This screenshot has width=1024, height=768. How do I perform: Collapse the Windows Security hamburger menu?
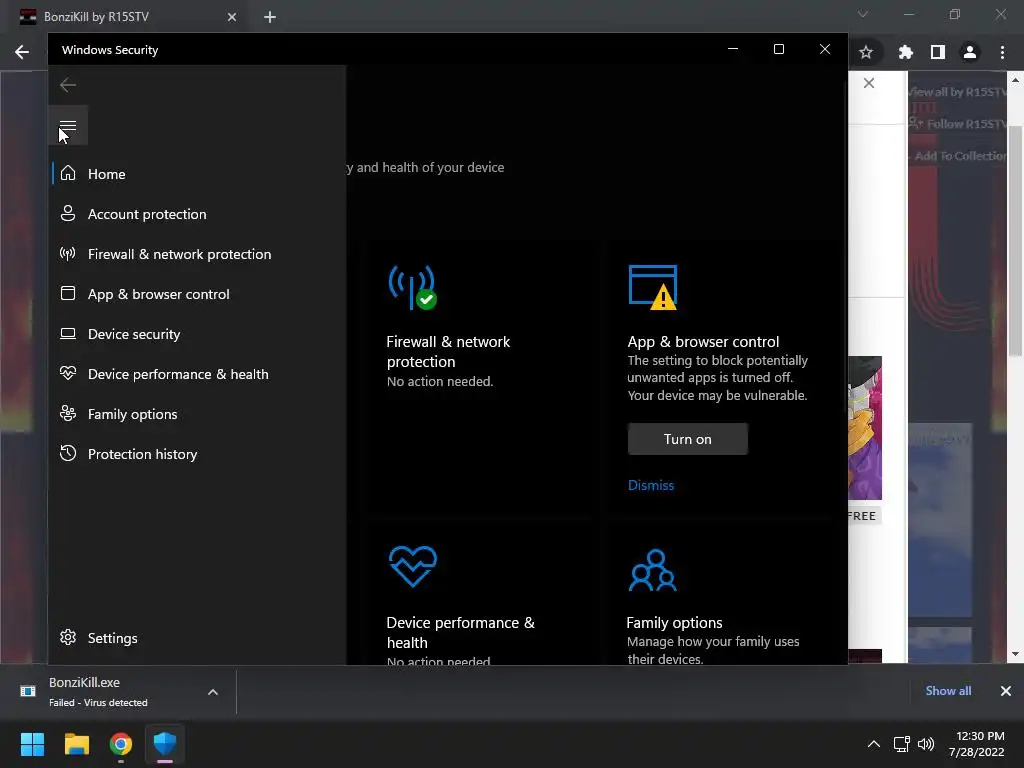click(68, 125)
